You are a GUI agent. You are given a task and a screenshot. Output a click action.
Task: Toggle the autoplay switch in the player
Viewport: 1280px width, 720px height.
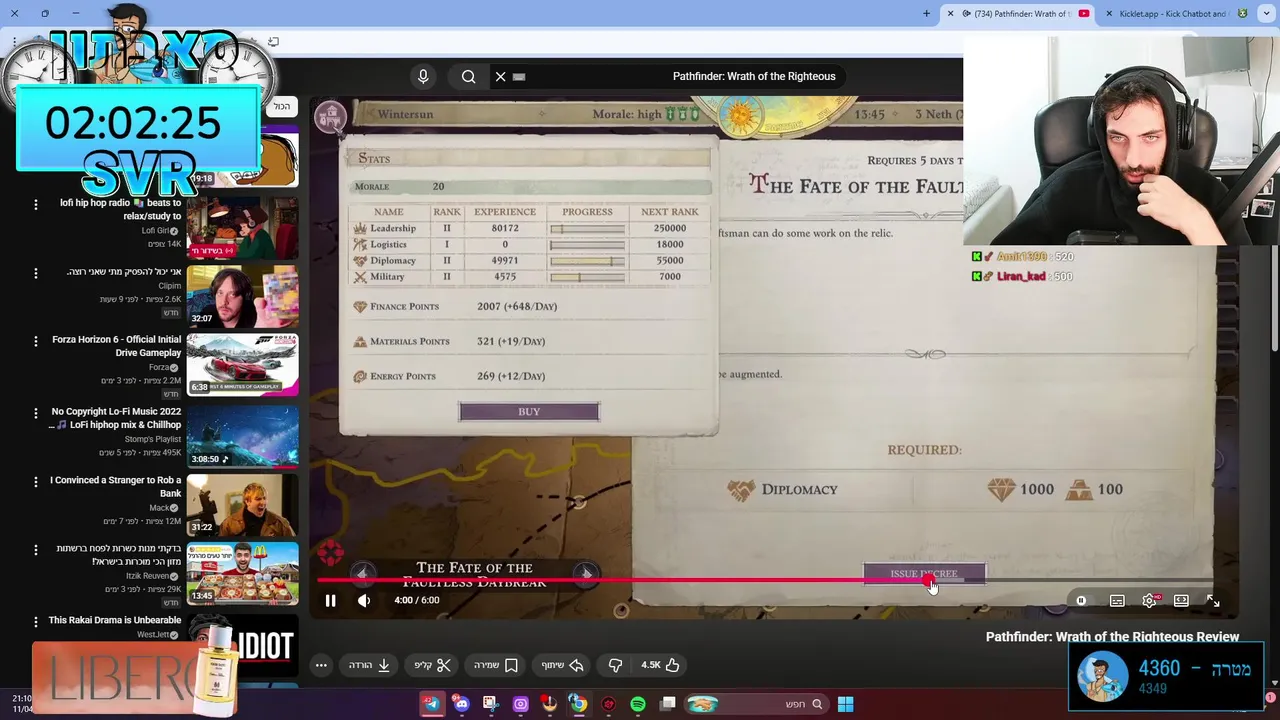tap(1081, 600)
